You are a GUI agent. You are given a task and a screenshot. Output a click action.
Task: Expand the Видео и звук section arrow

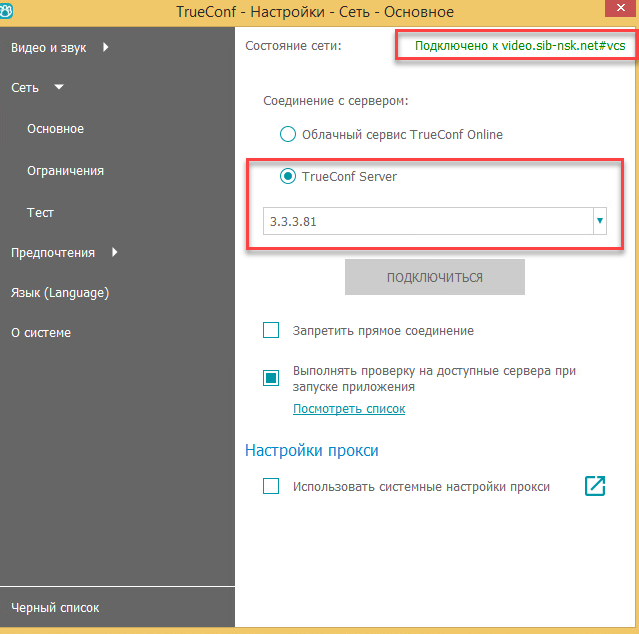(x=106, y=47)
